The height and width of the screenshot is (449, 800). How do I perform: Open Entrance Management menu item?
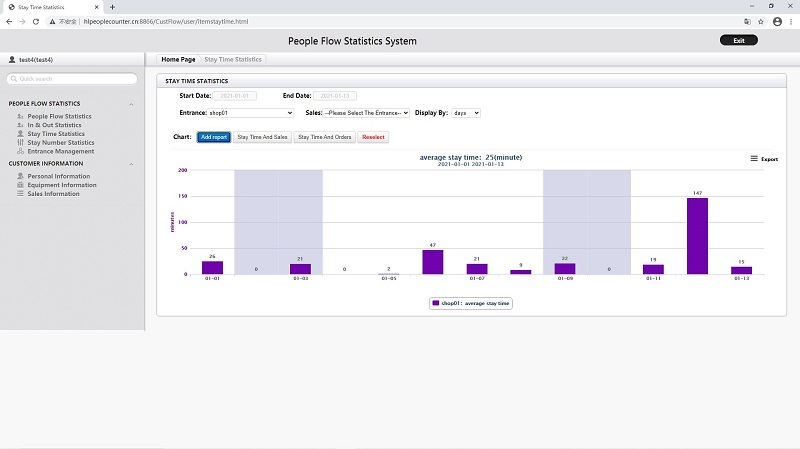(61, 151)
